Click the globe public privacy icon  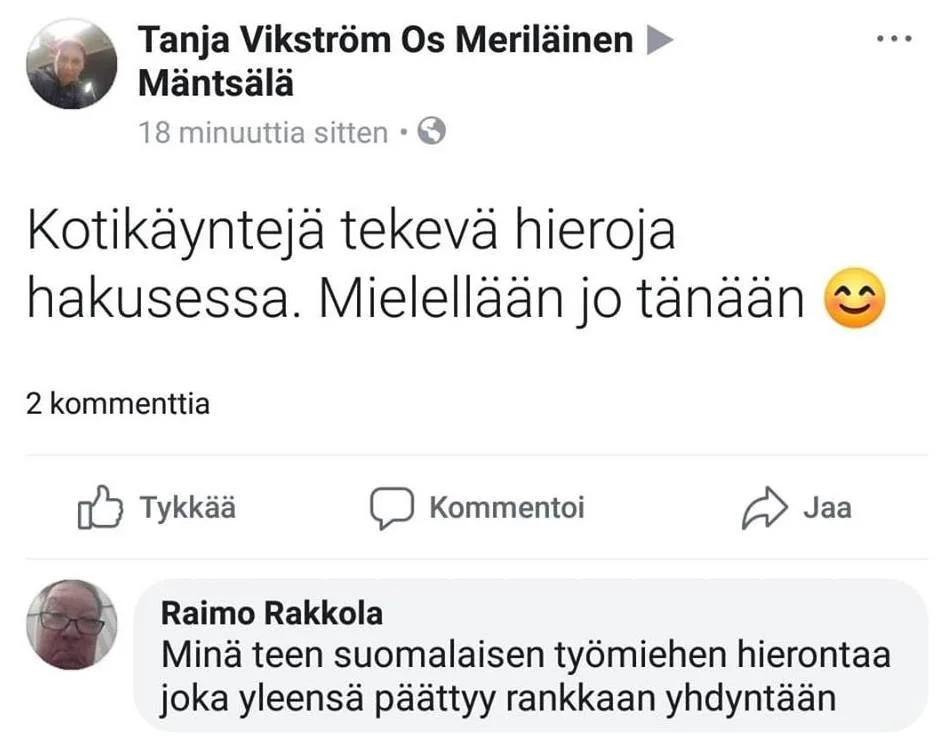pos(431,131)
